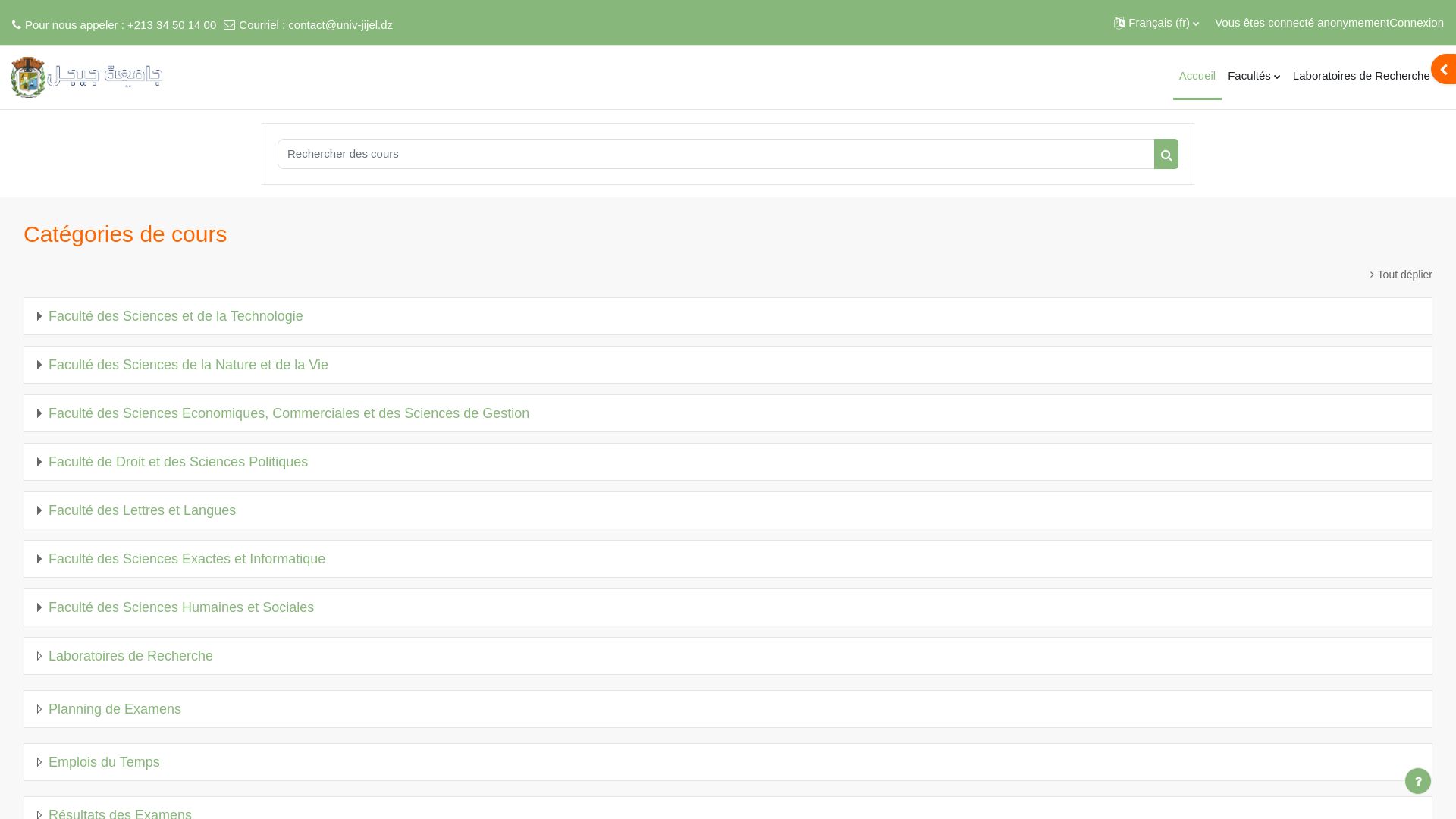Screen dimensions: 1456x819
Task: Click the email/envelope icon
Action: tap(228, 25)
